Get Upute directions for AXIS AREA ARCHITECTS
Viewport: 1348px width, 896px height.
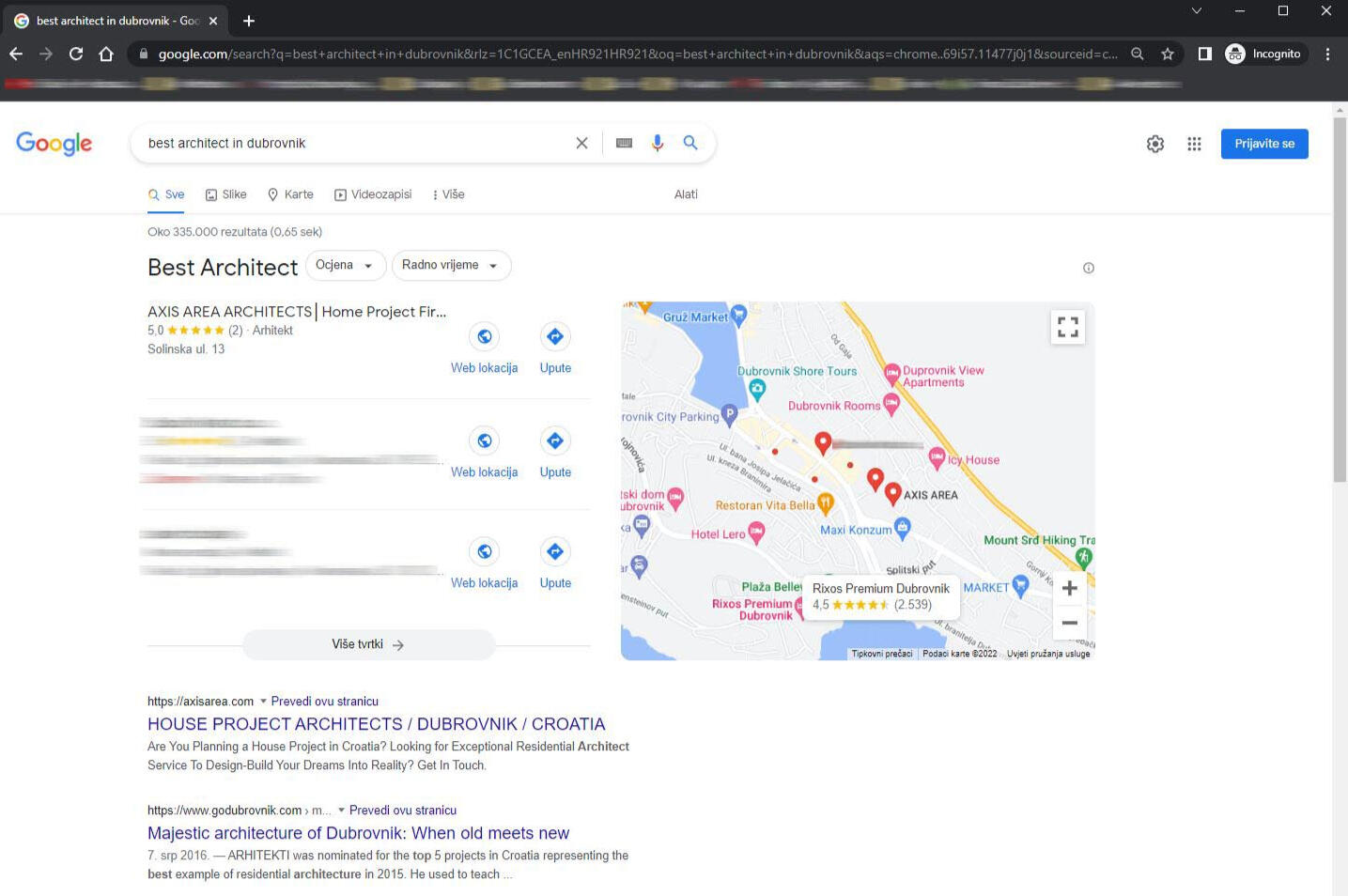pyautogui.click(x=555, y=336)
